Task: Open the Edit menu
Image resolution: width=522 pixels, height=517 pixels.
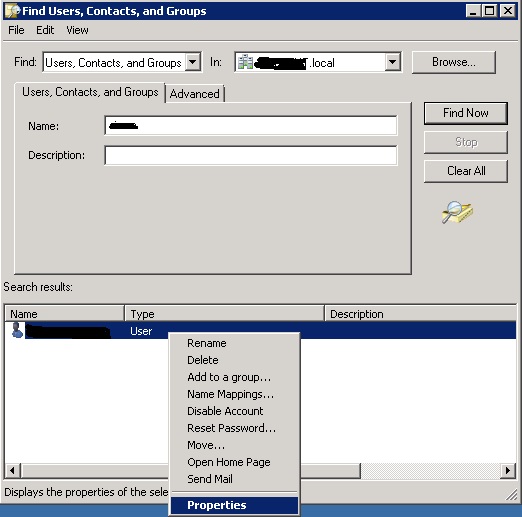Action: (45, 30)
